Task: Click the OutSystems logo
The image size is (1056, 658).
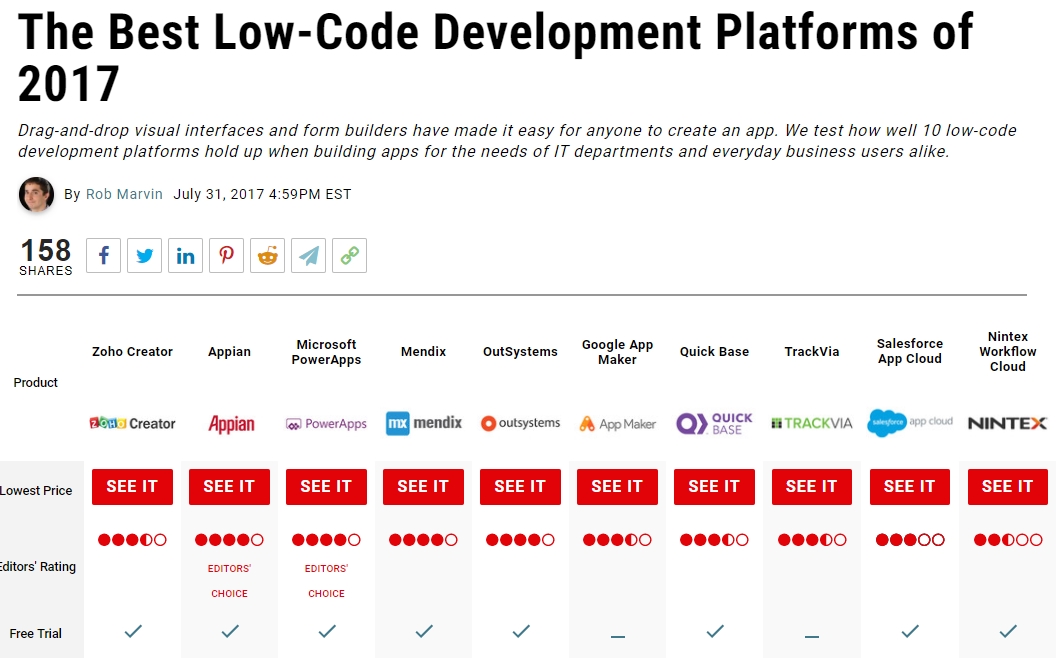Action: click(521, 423)
